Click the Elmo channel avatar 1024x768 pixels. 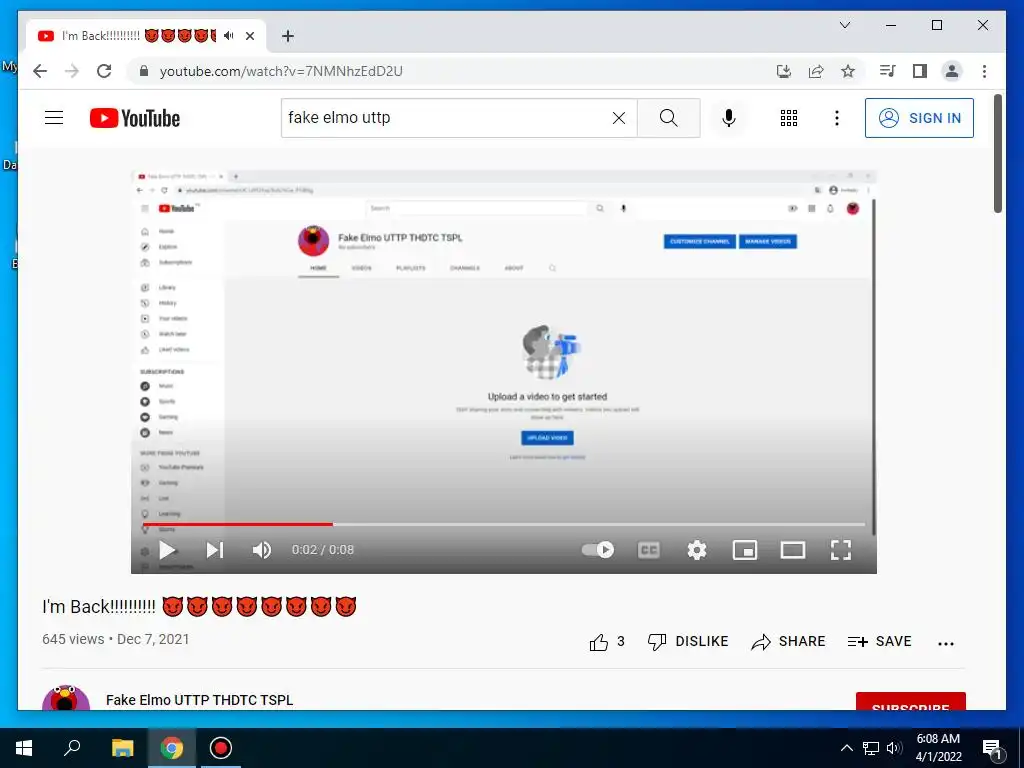[66, 697]
